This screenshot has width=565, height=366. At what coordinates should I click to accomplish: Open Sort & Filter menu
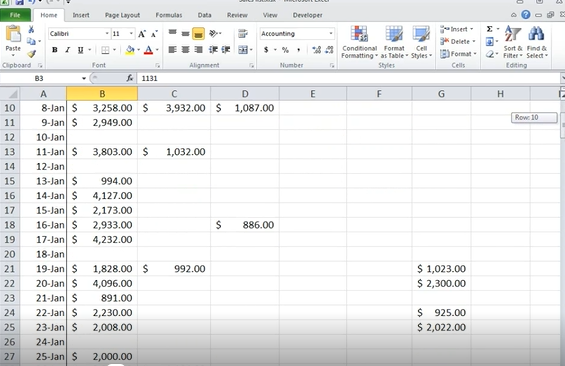point(513,42)
